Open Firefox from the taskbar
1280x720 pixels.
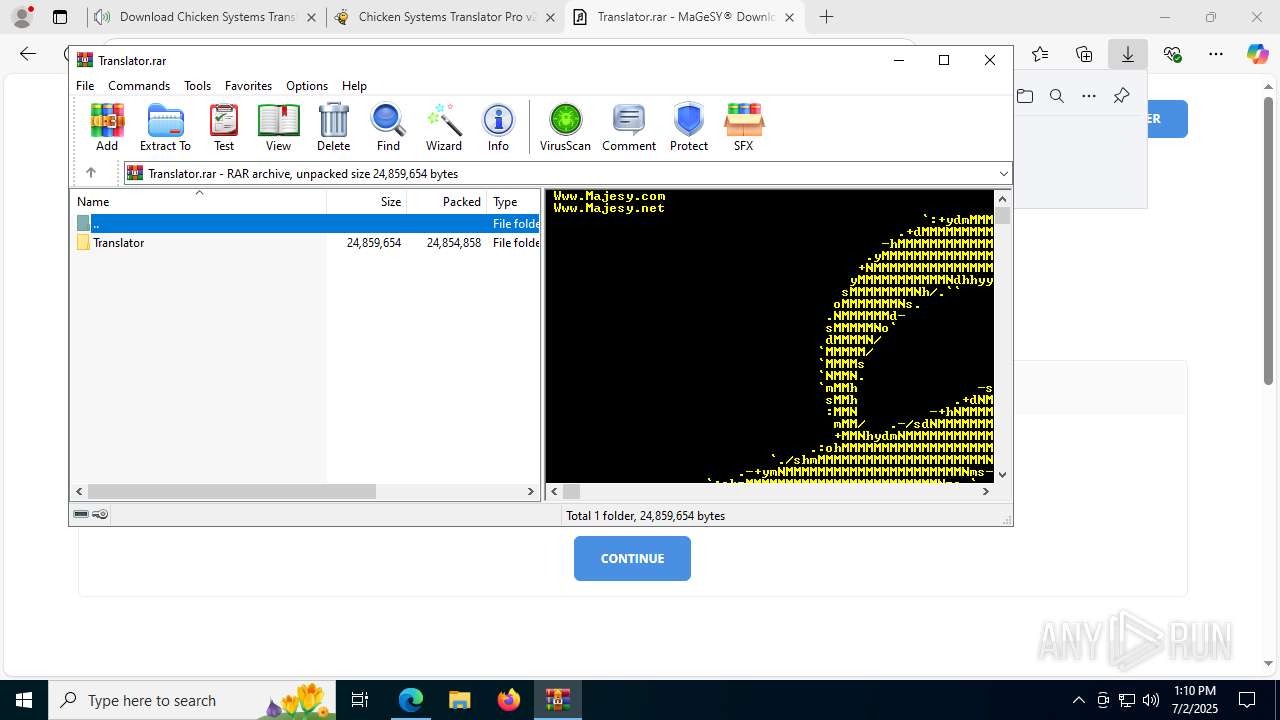[x=509, y=700]
